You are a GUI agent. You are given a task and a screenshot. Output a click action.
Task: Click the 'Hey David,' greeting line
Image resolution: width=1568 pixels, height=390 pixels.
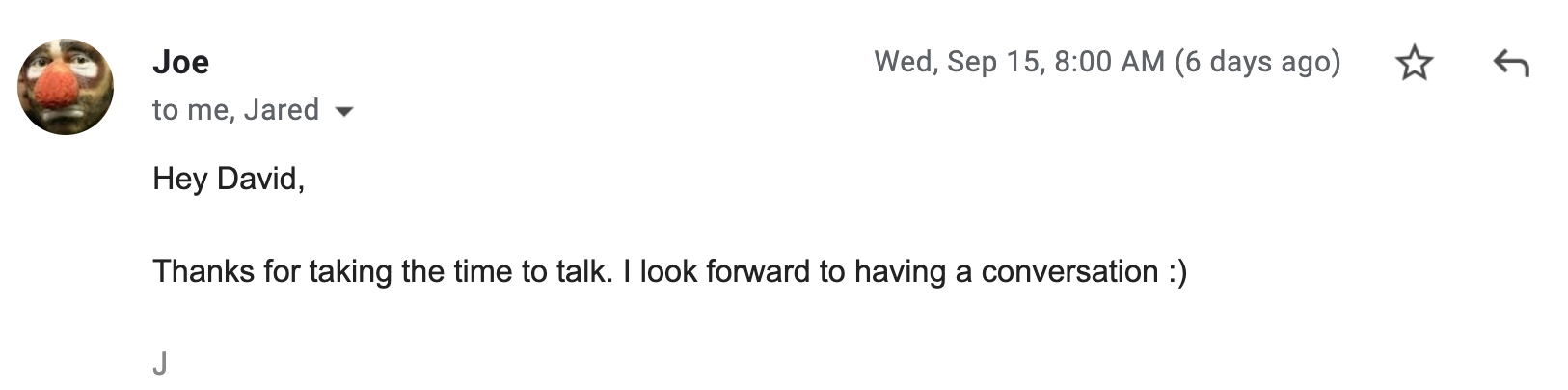point(229,179)
